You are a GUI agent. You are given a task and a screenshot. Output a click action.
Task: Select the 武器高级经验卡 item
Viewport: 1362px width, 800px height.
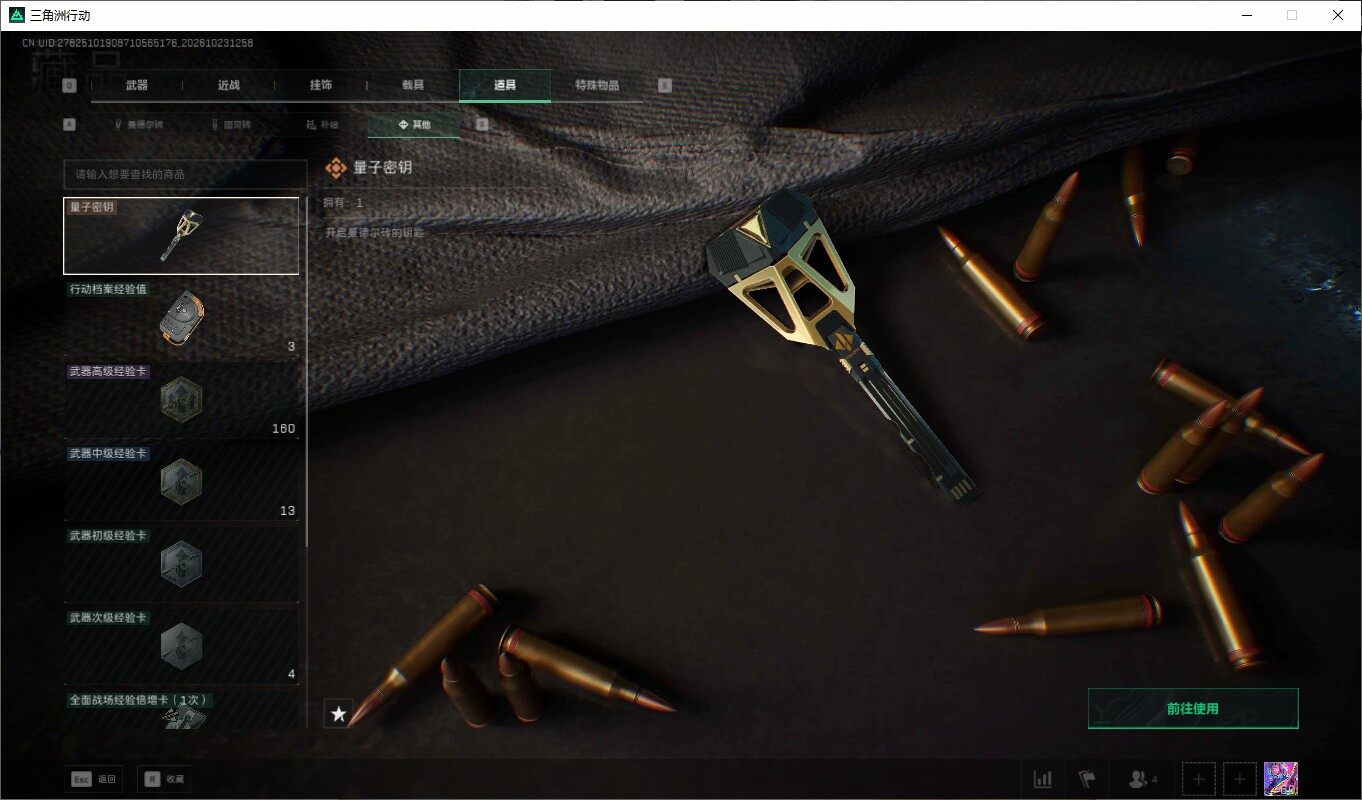[x=181, y=400]
